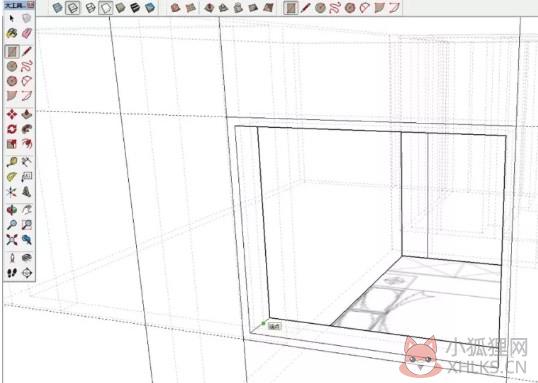
Task: Pick the Tape Measure tool
Action: [x=12, y=162]
